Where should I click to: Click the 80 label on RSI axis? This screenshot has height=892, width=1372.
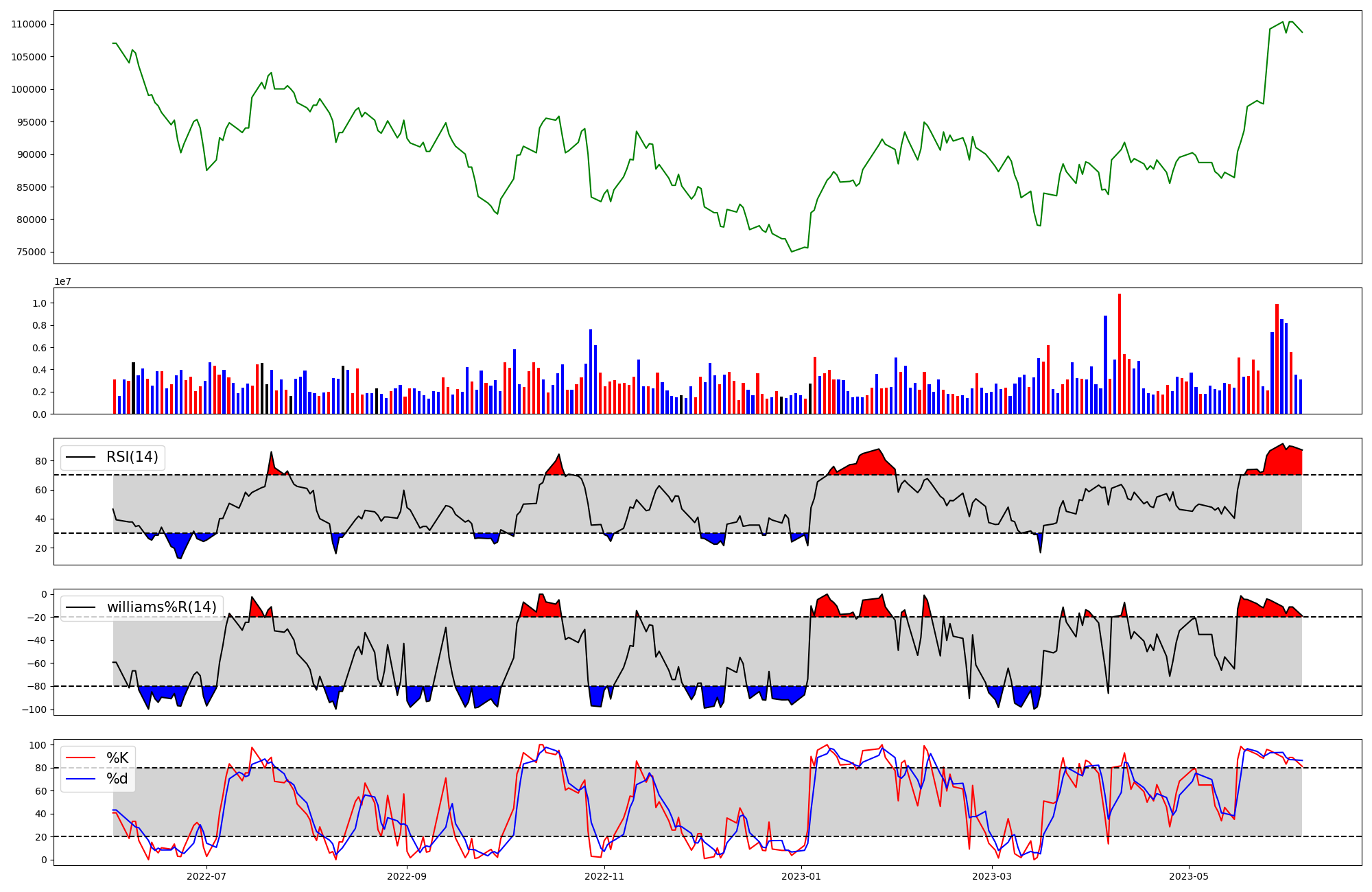(41, 461)
